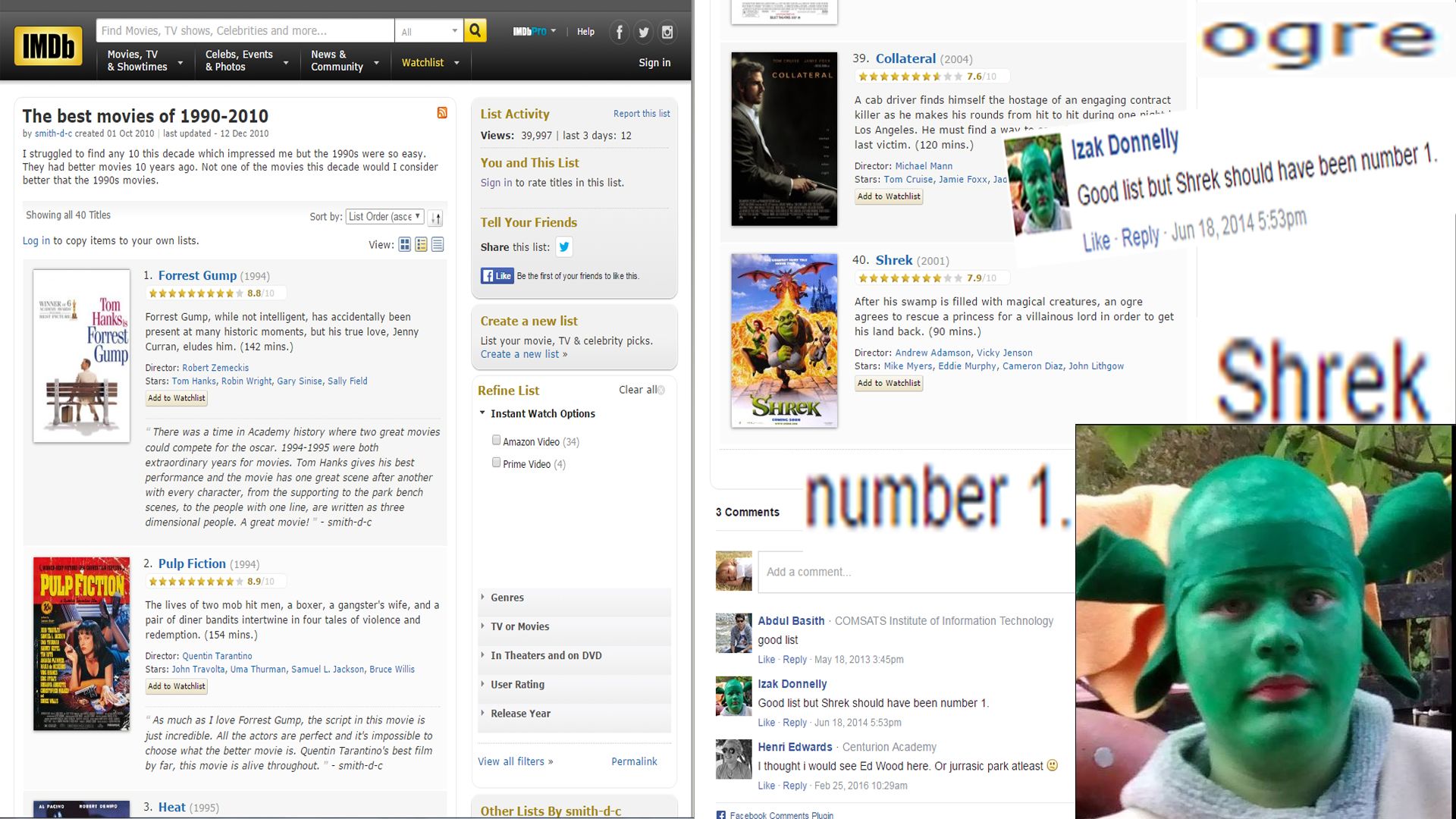The width and height of the screenshot is (1456, 819).
Task: Open IMDb Instagram page icon
Action: [667, 32]
